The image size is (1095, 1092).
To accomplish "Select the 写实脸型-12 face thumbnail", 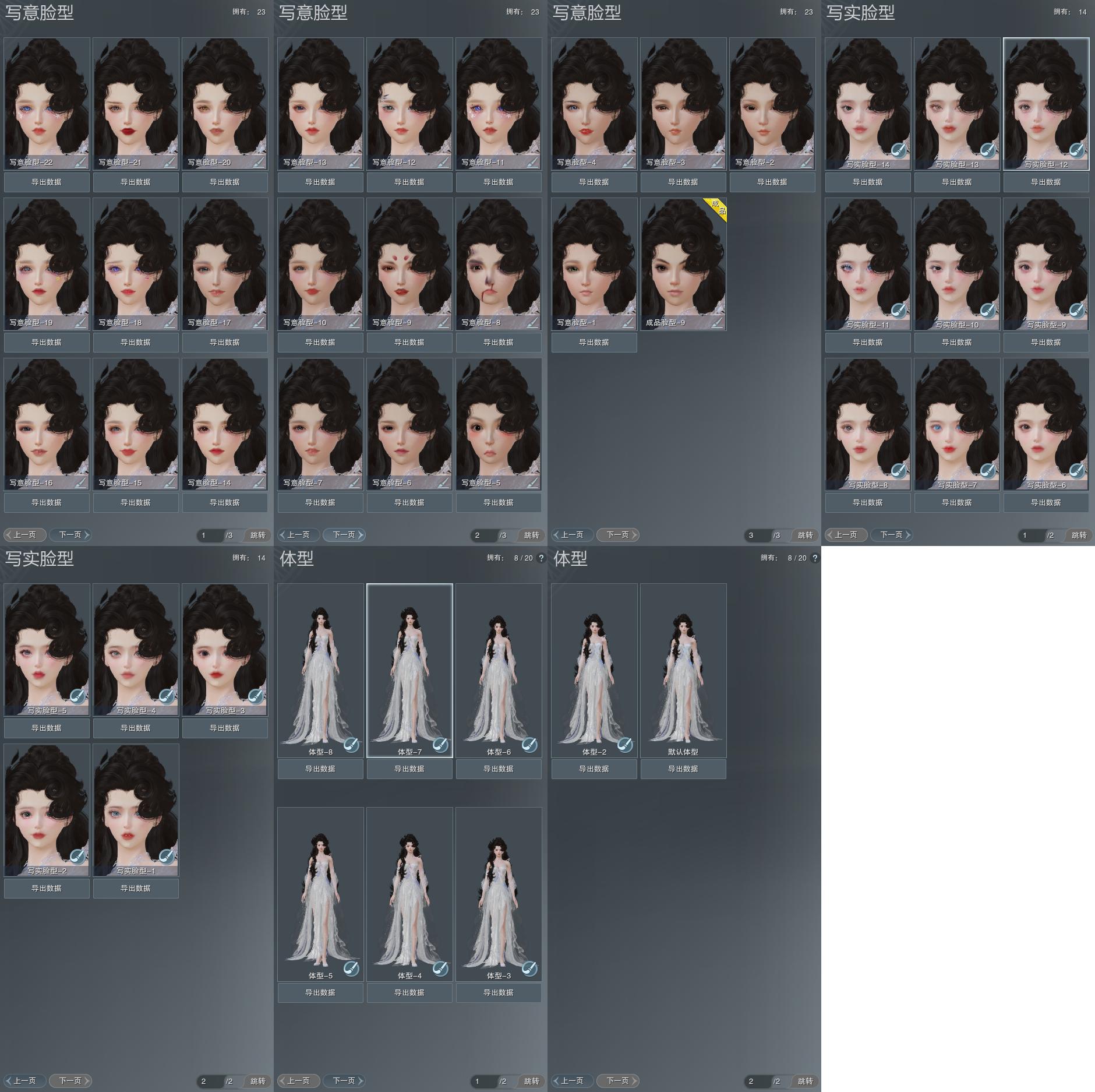I will click(x=1046, y=104).
